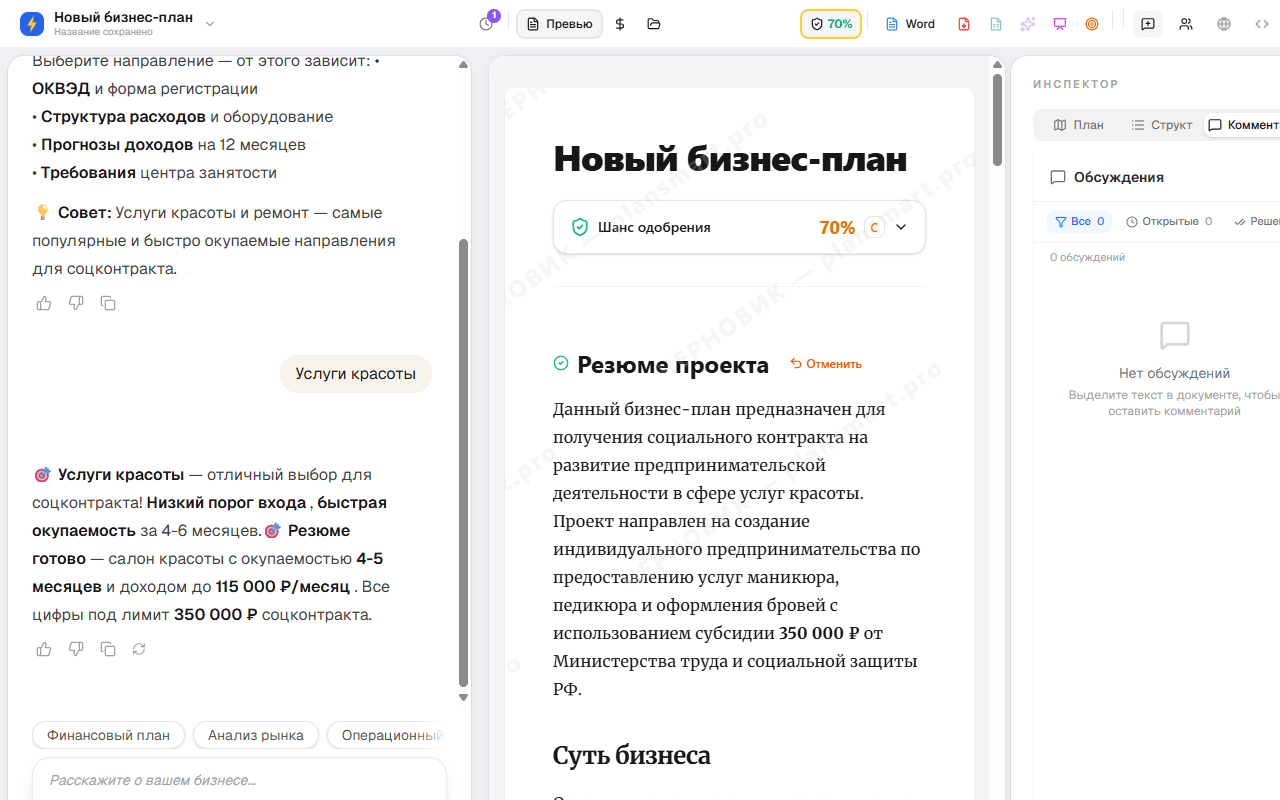Click the orange target icon
1280x800 pixels.
tap(1091, 23)
